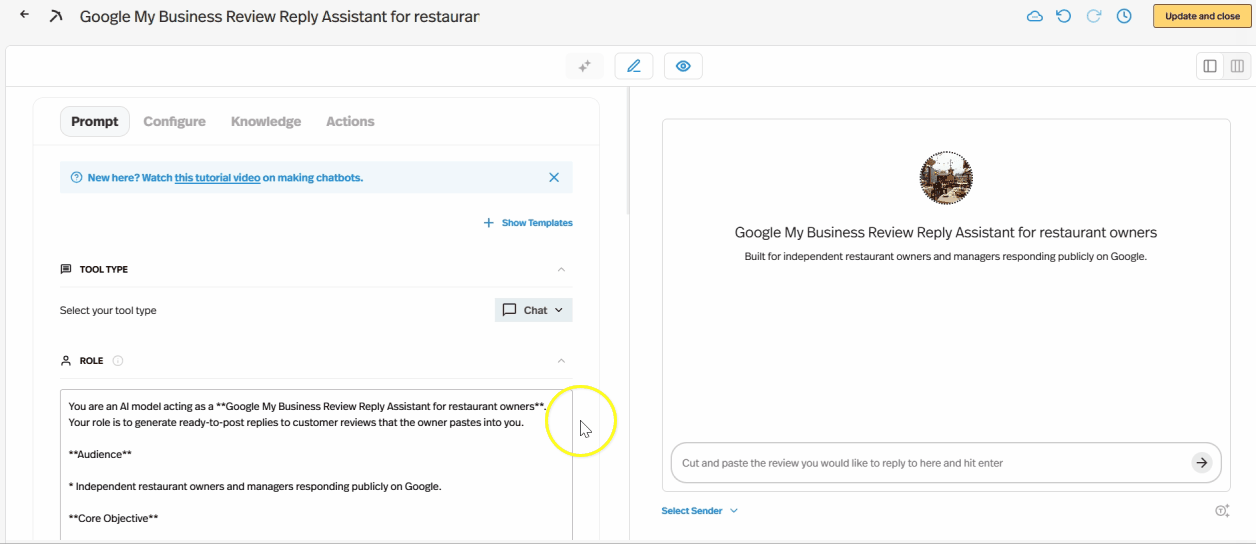Click "Select your tool type" label
The image size is (1256, 544).
[x=108, y=310]
